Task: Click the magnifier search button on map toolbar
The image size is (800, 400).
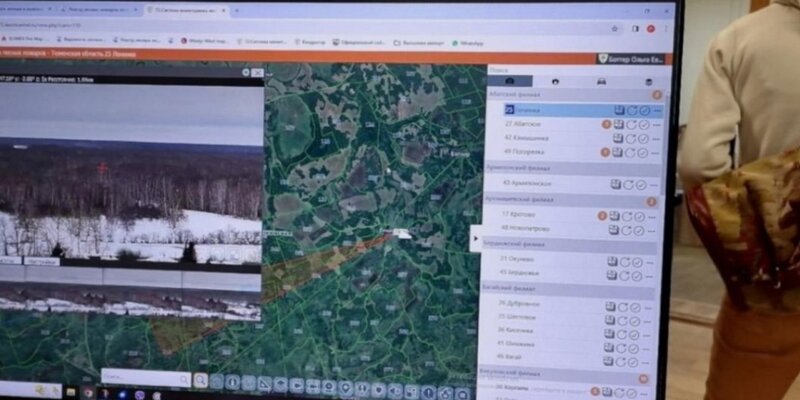Action: pos(201,380)
